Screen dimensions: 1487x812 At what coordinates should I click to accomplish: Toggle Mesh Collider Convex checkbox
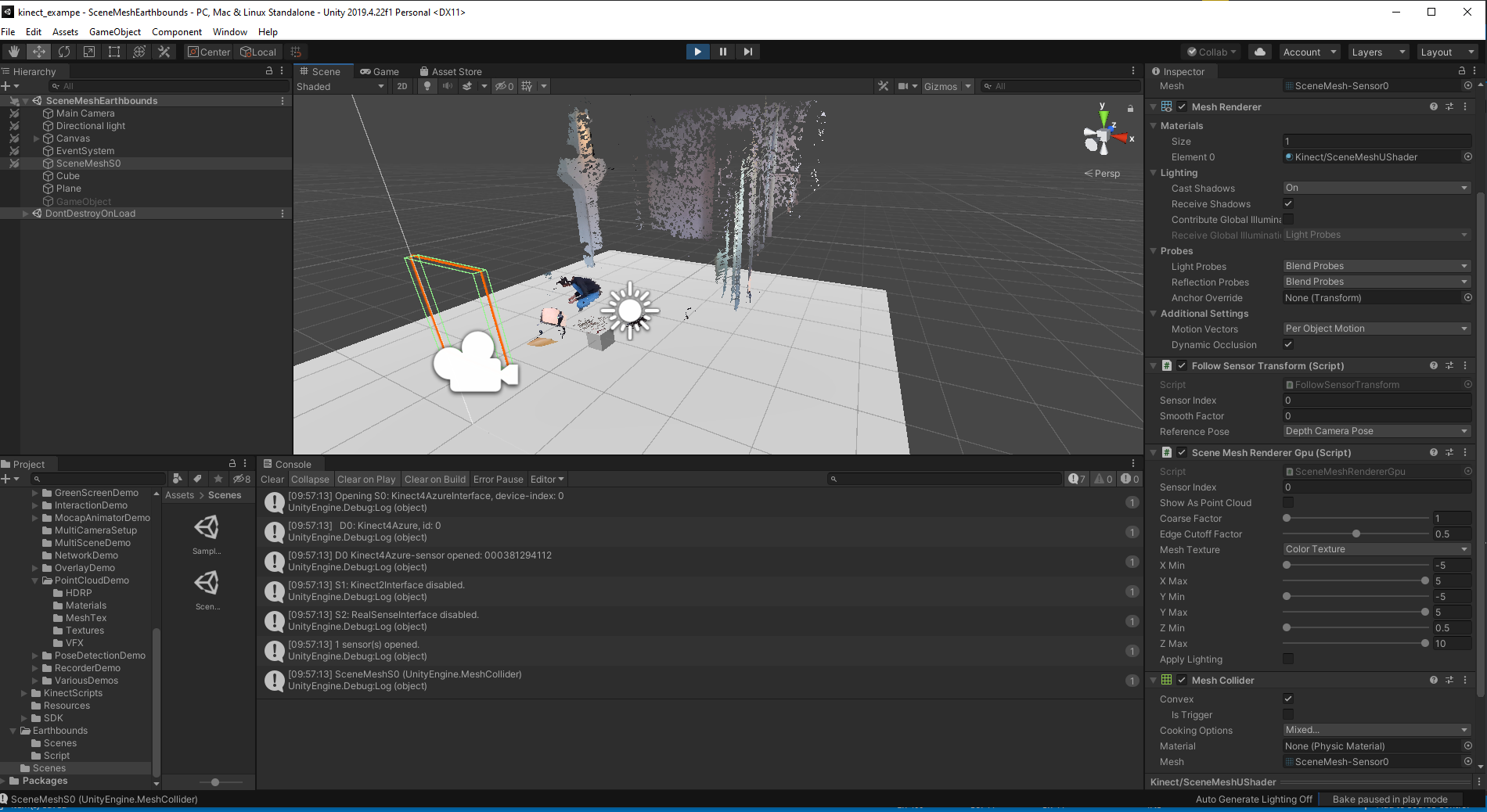click(1288, 699)
